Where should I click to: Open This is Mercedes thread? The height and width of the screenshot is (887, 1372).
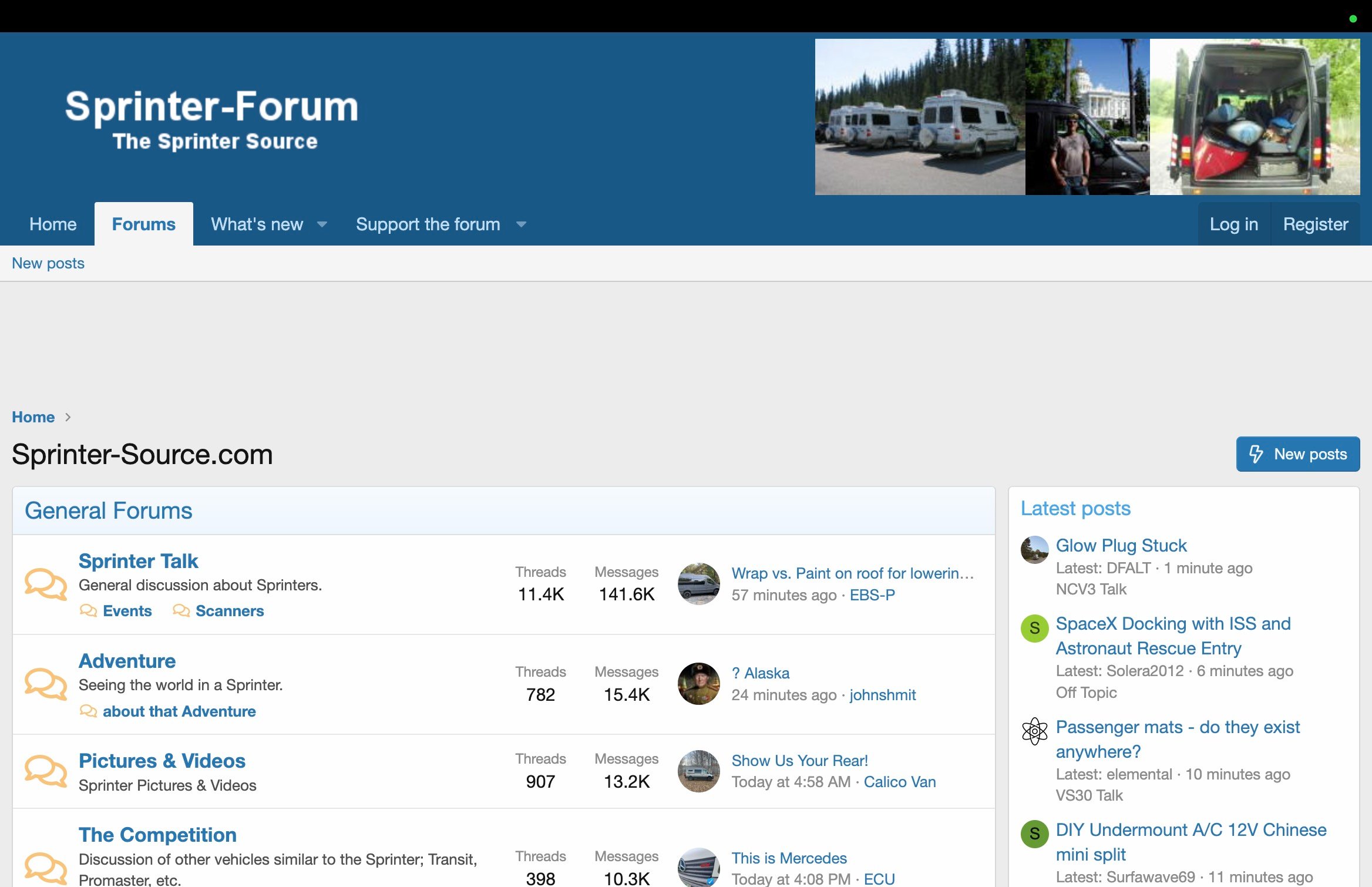click(789, 858)
